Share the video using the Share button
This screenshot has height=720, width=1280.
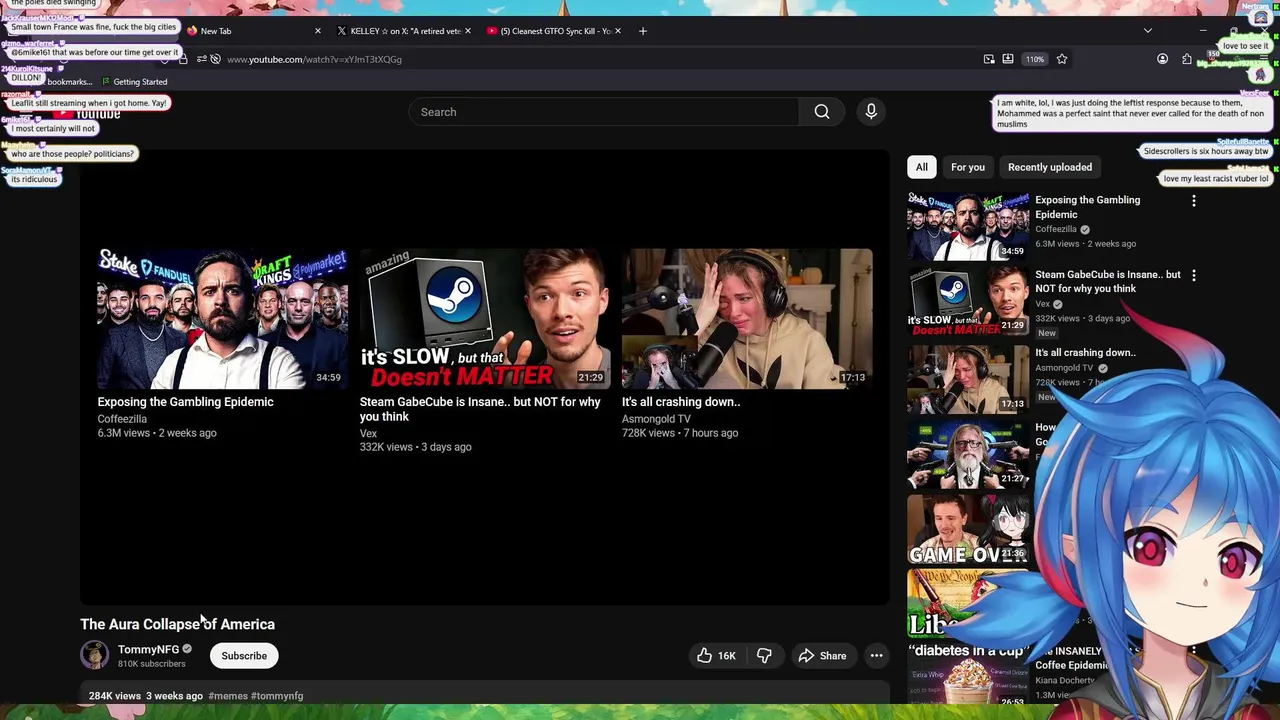pos(822,656)
